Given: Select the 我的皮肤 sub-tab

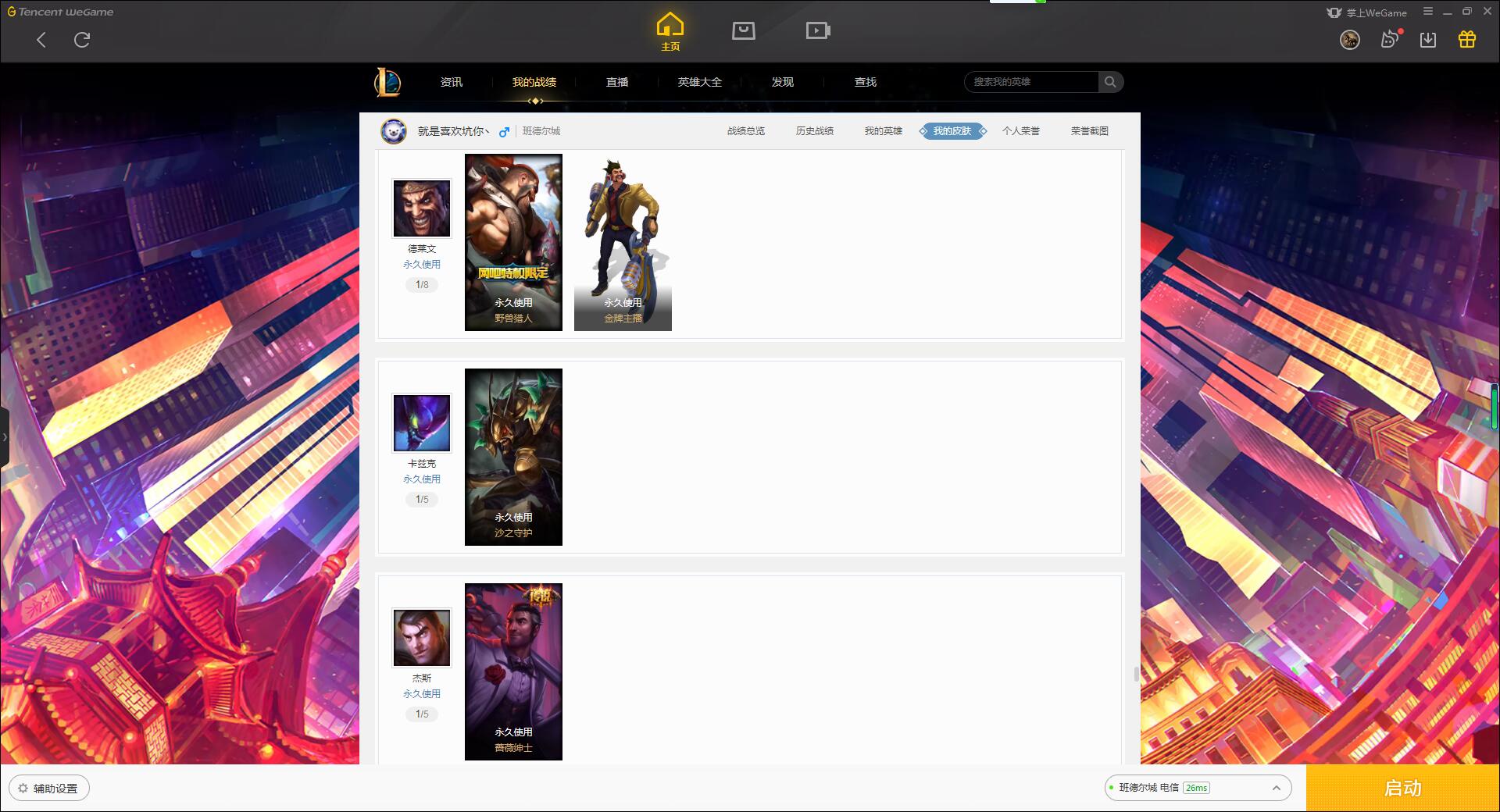Looking at the screenshot, I should [x=952, y=131].
